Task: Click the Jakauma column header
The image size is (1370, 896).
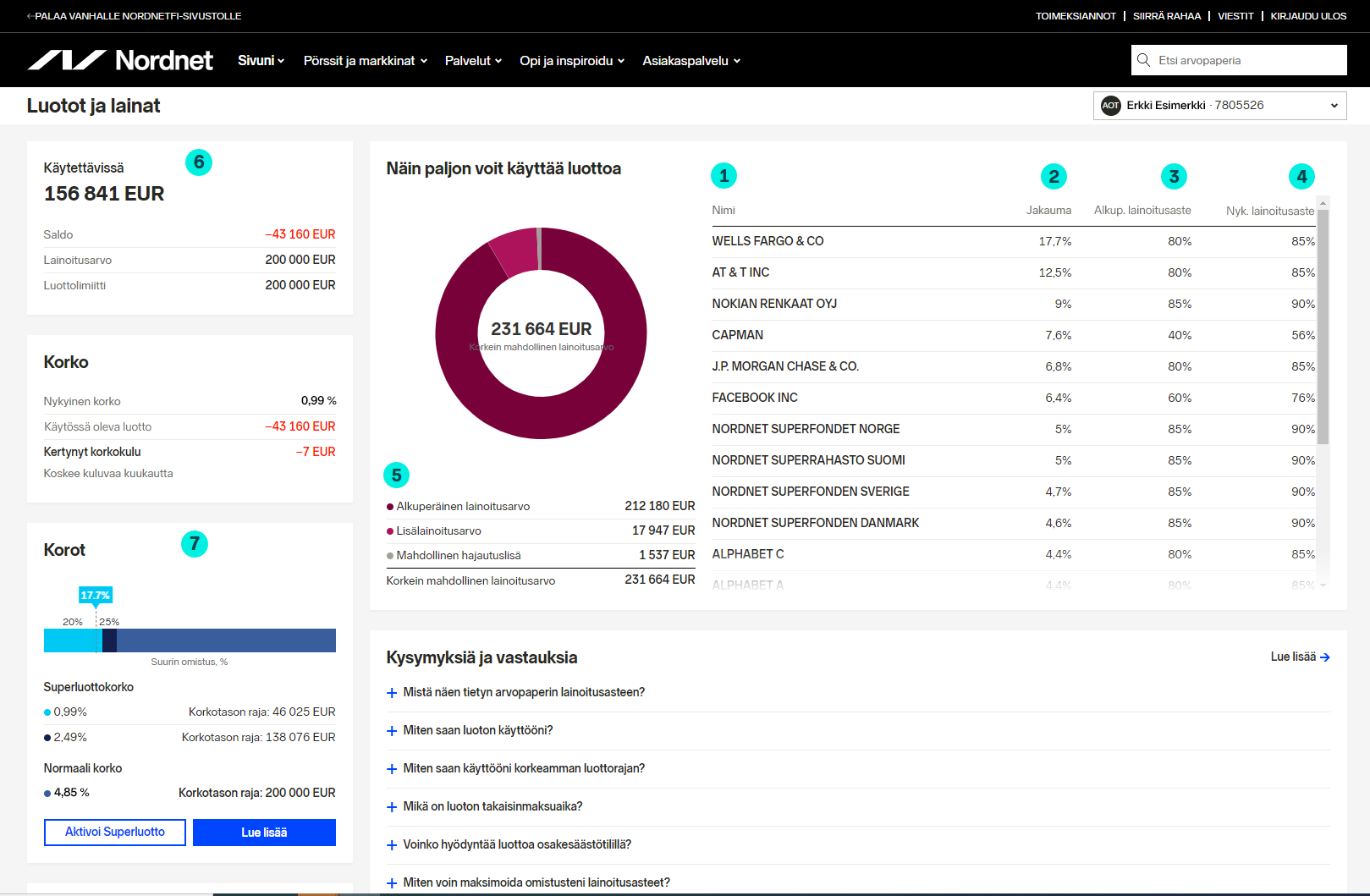Action: (1048, 211)
